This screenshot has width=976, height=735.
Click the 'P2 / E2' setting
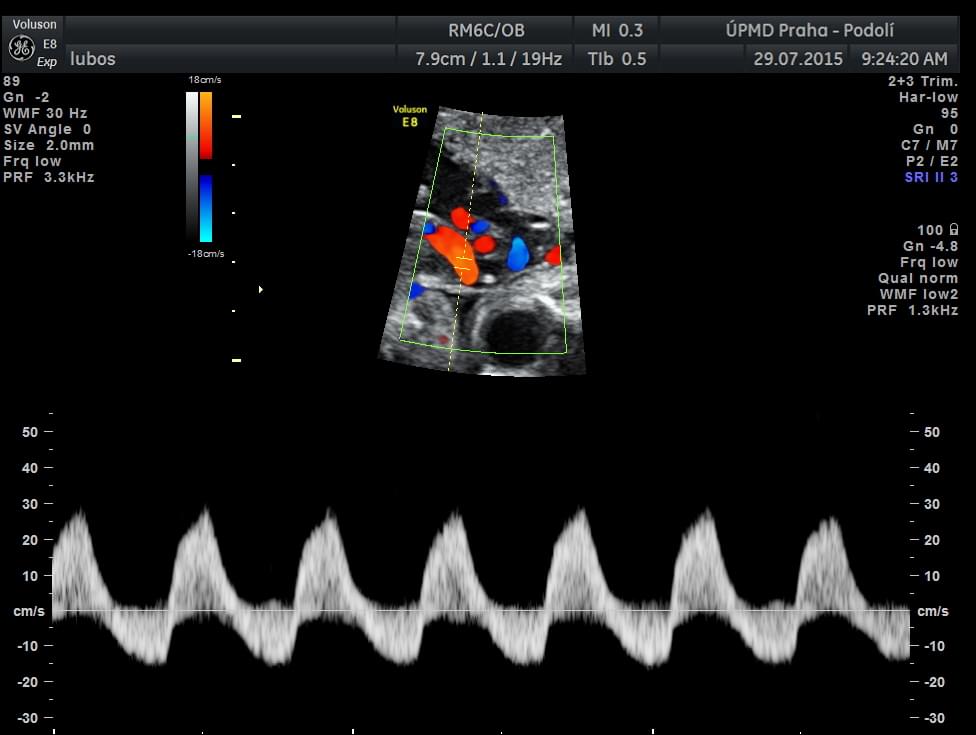click(x=932, y=161)
